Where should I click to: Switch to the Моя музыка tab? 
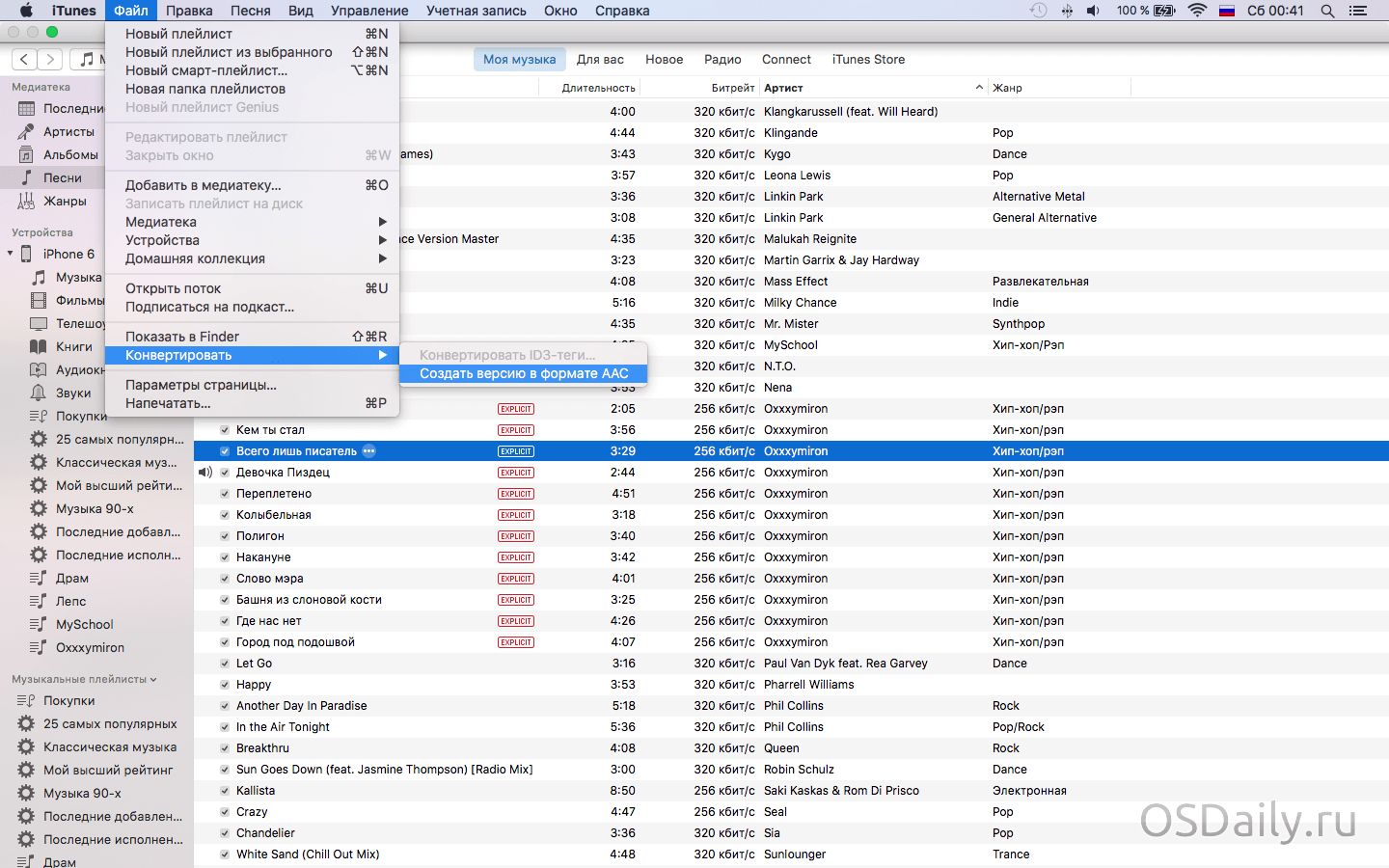tap(519, 59)
